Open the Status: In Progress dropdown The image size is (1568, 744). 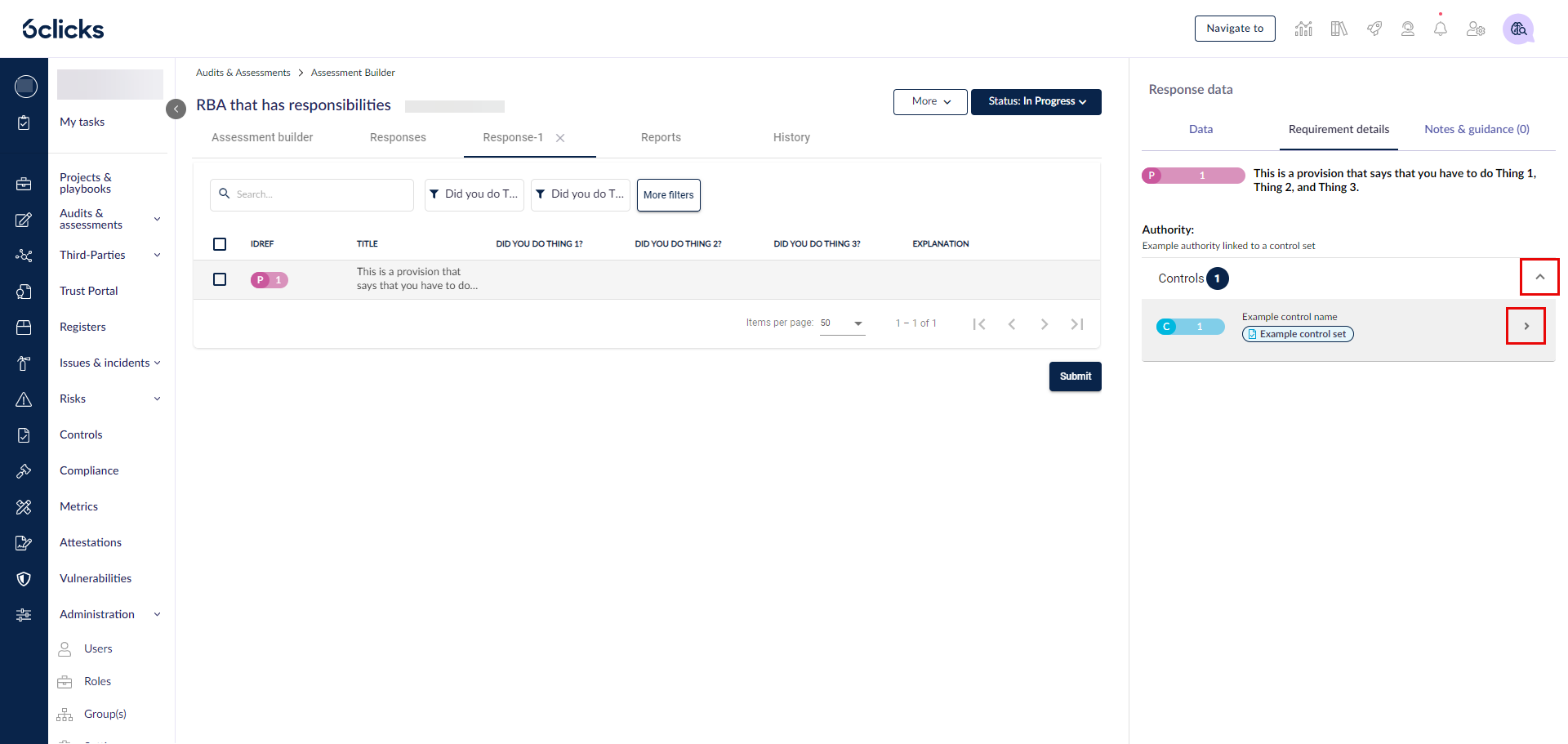1036,102
